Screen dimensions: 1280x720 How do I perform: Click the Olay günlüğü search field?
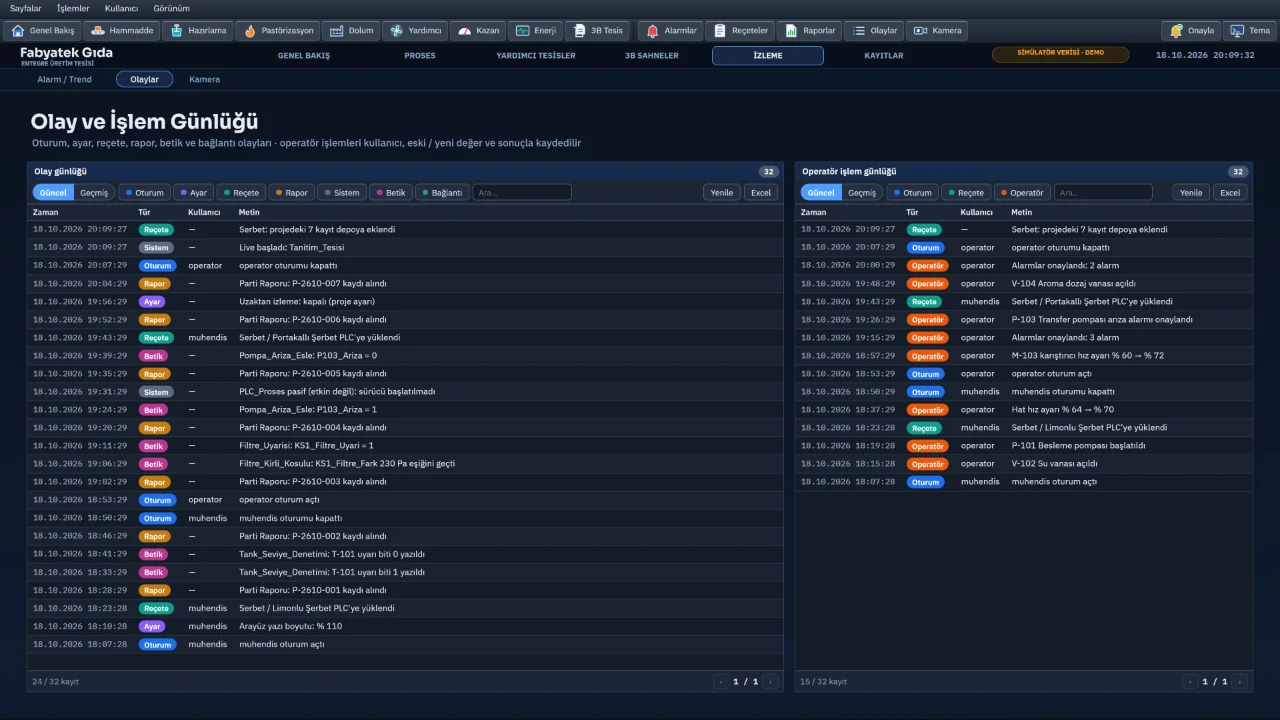coord(522,193)
